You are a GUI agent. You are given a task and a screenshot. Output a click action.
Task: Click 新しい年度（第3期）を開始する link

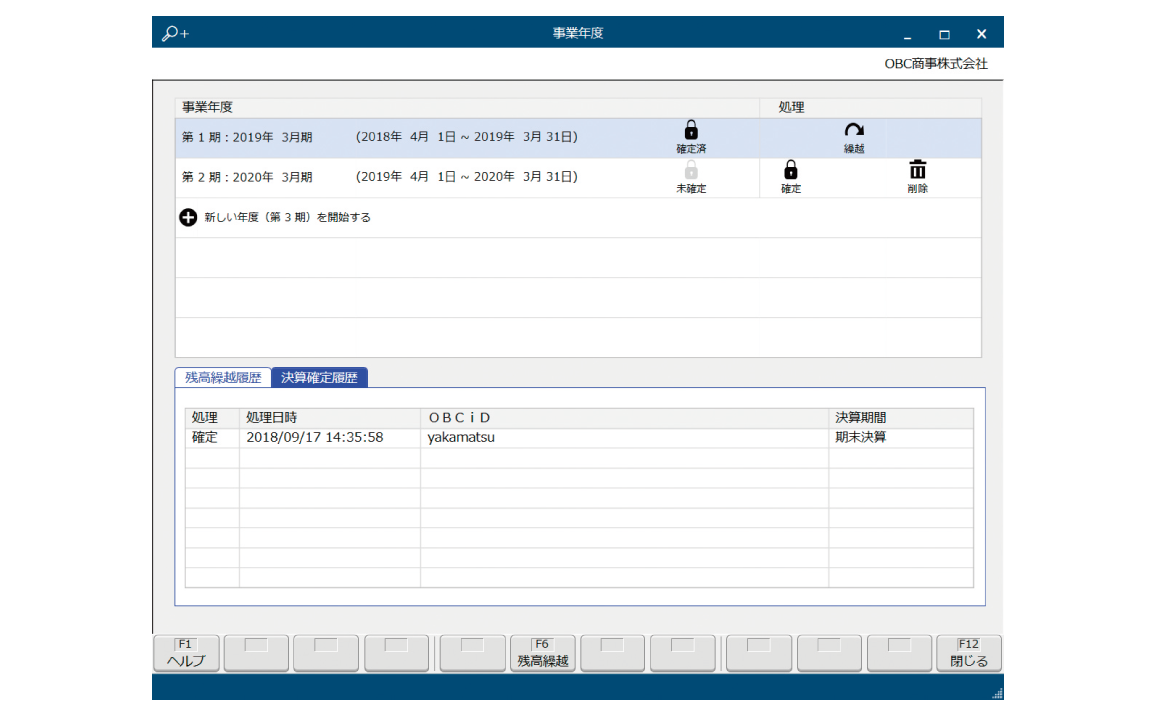[287, 217]
